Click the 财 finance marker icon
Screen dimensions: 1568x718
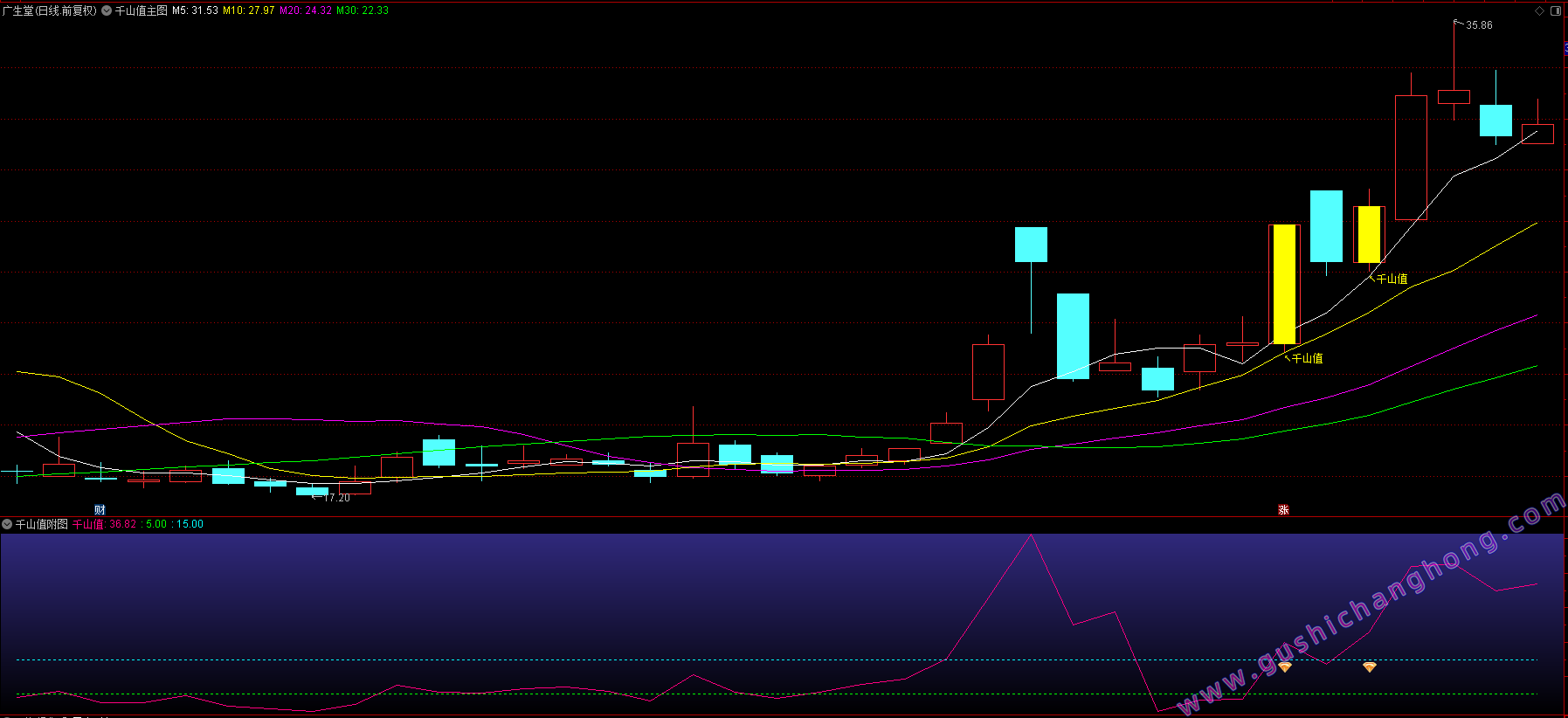(100, 510)
